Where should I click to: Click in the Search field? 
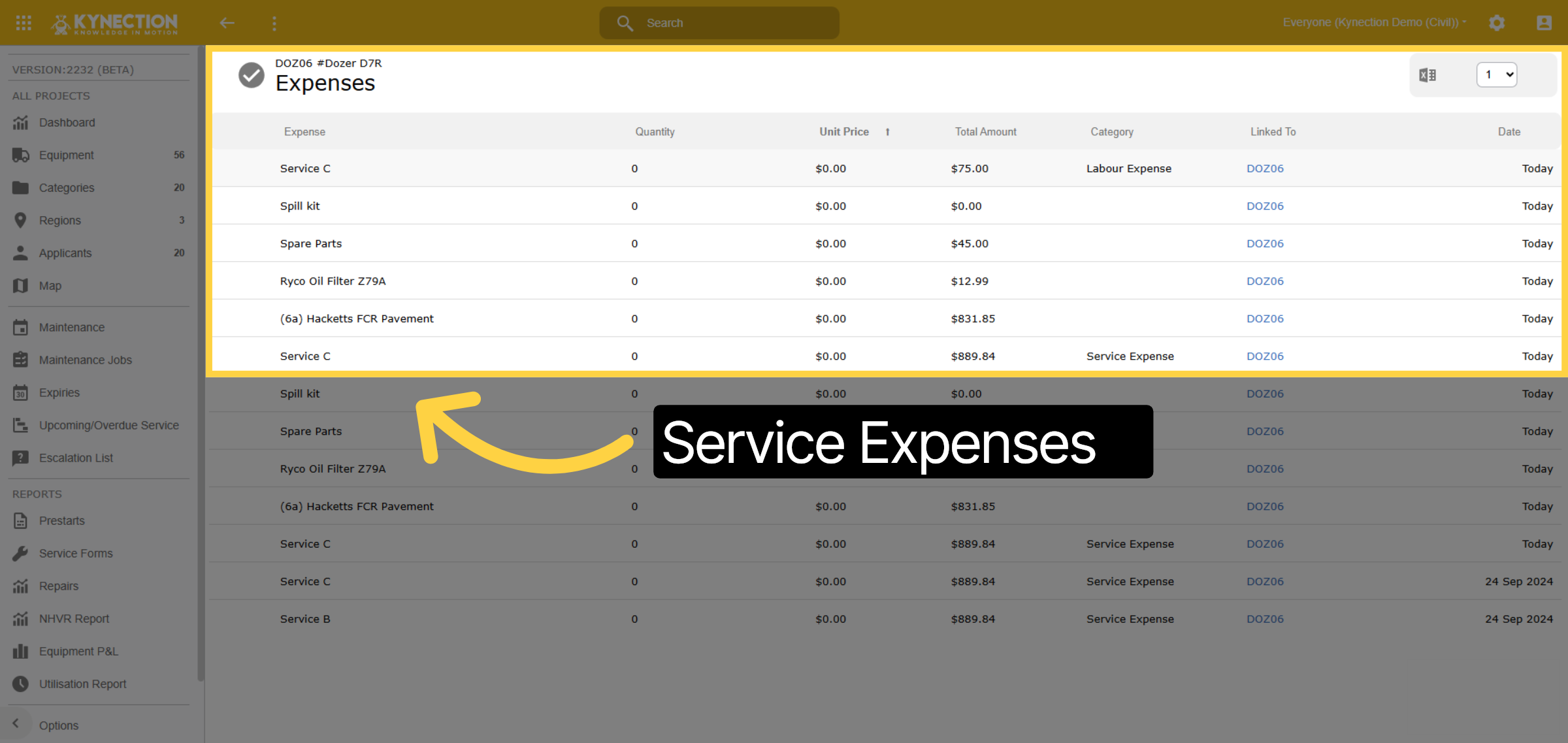pyautogui.click(x=719, y=23)
